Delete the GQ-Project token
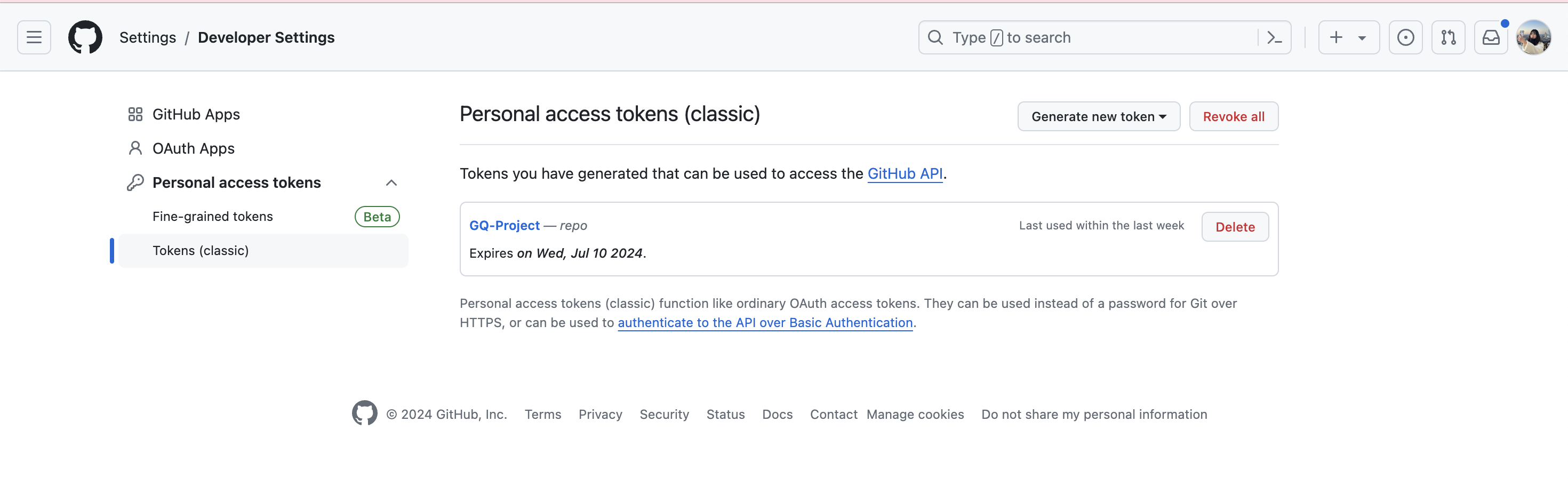The image size is (1568, 493). point(1235,226)
